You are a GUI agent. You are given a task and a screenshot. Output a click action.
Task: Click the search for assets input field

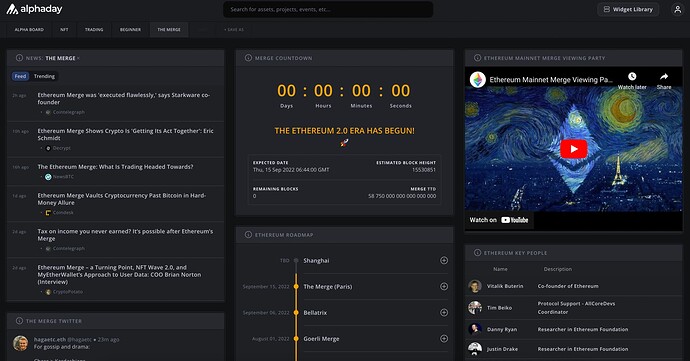pyautogui.click(x=328, y=9)
